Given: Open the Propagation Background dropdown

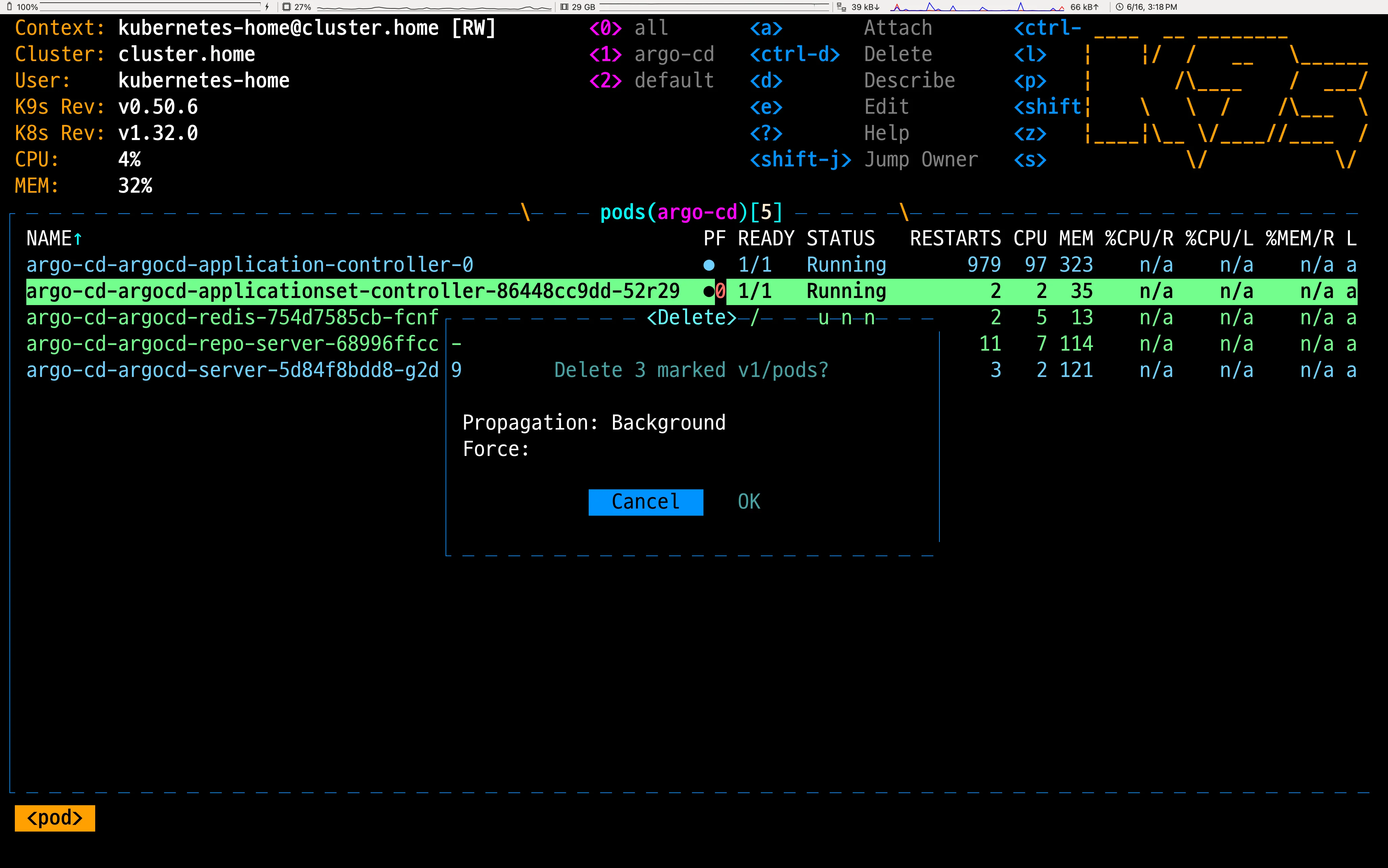Looking at the screenshot, I should [x=668, y=423].
